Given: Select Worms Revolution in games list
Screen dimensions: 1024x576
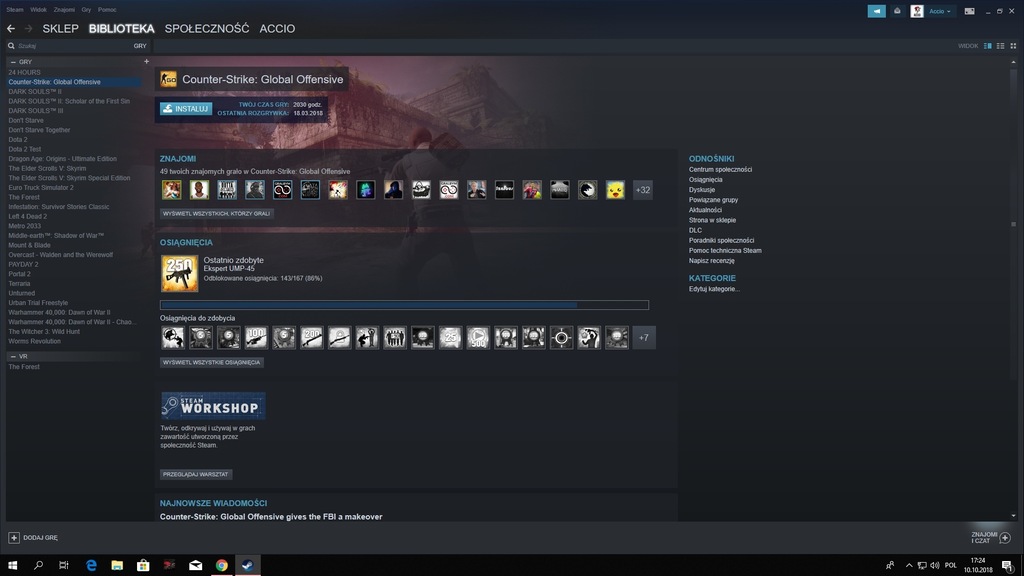Looking at the screenshot, I should [x=35, y=342].
